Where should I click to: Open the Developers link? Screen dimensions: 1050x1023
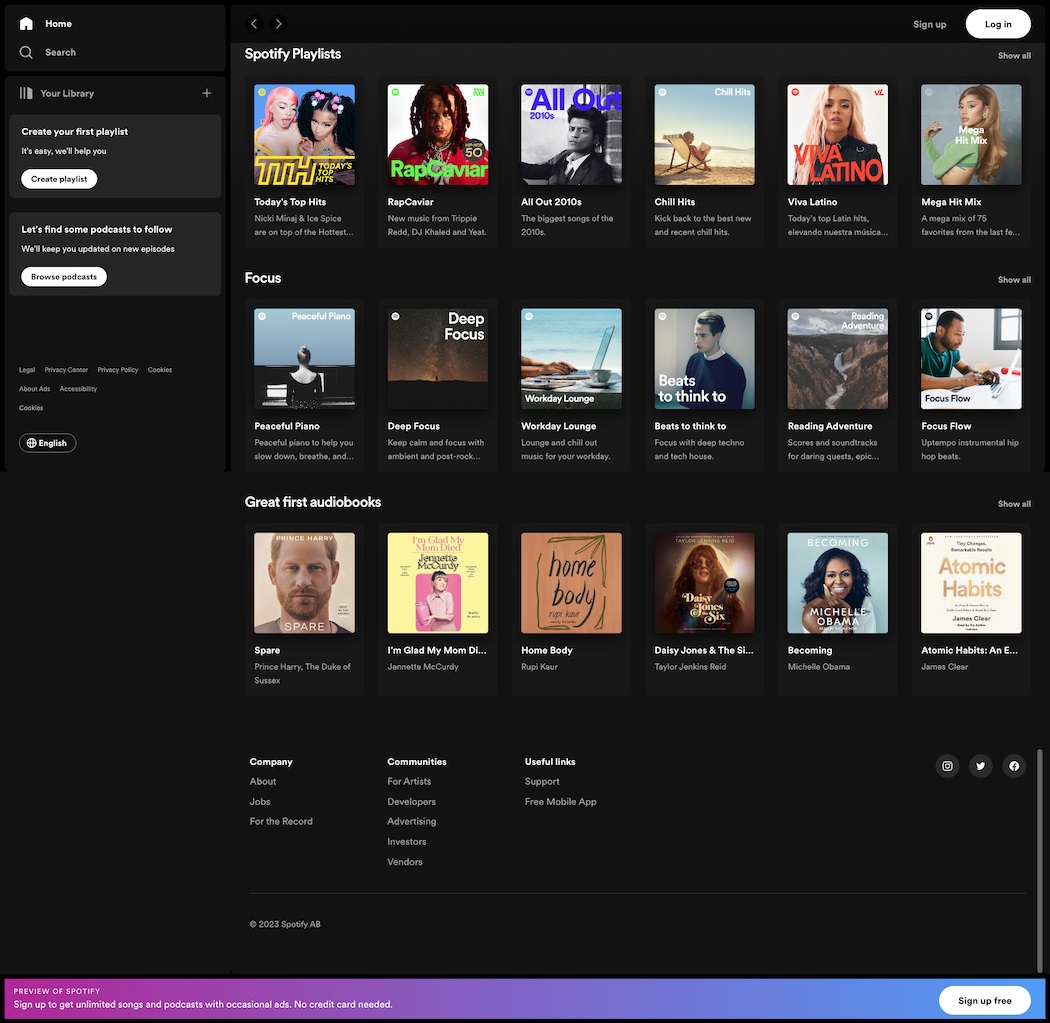point(411,801)
